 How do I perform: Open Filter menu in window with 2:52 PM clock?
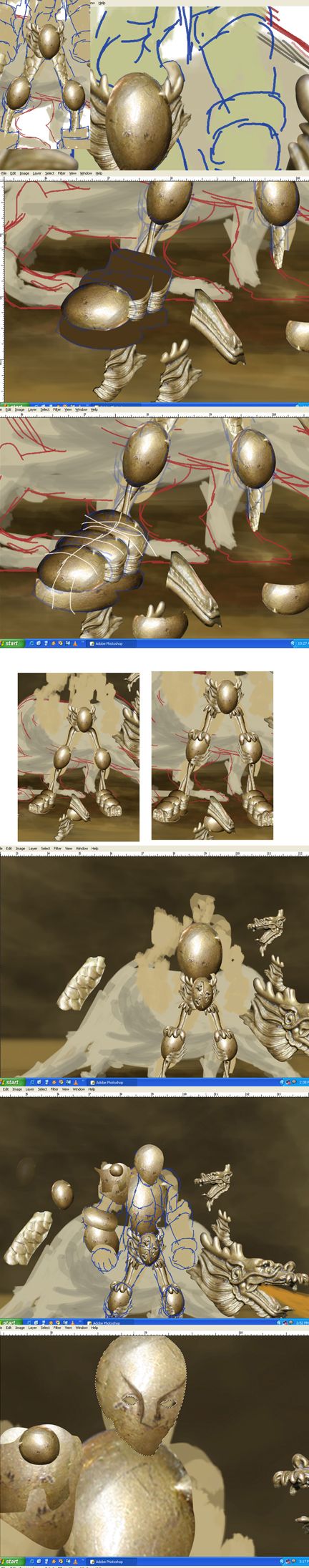[54, 1089]
